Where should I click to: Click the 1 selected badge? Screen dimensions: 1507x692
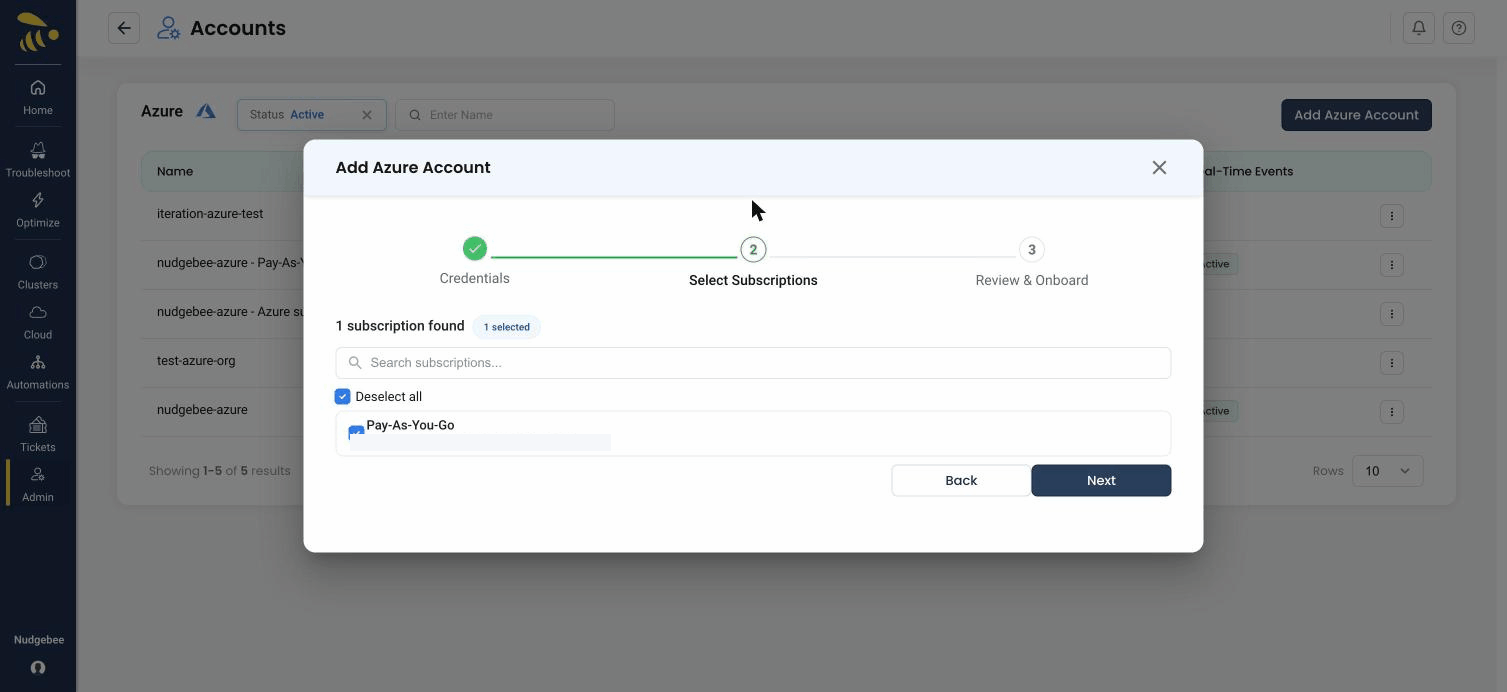[x=507, y=327]
